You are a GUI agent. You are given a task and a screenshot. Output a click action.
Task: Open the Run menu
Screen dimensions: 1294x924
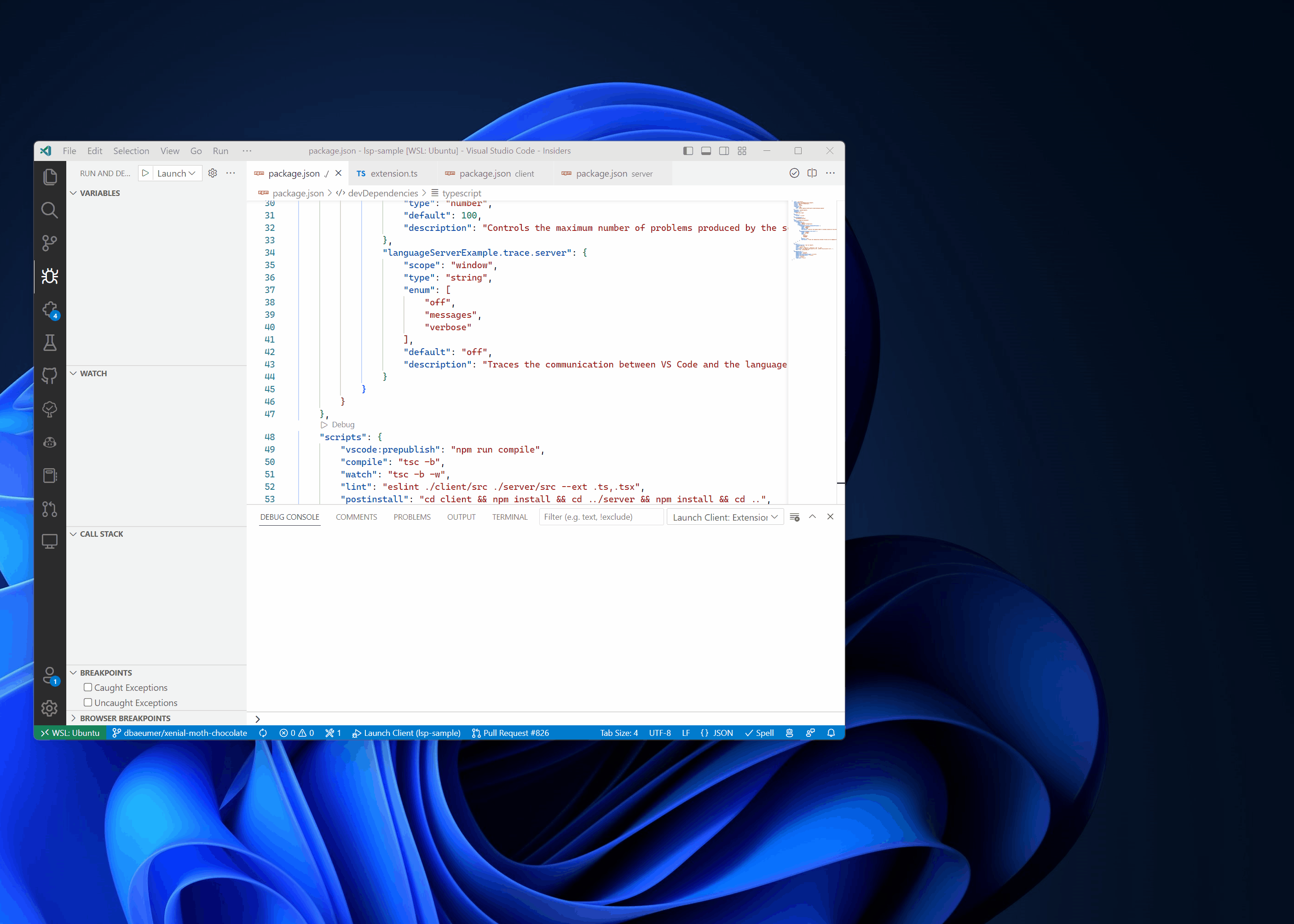tap(220, 151)
